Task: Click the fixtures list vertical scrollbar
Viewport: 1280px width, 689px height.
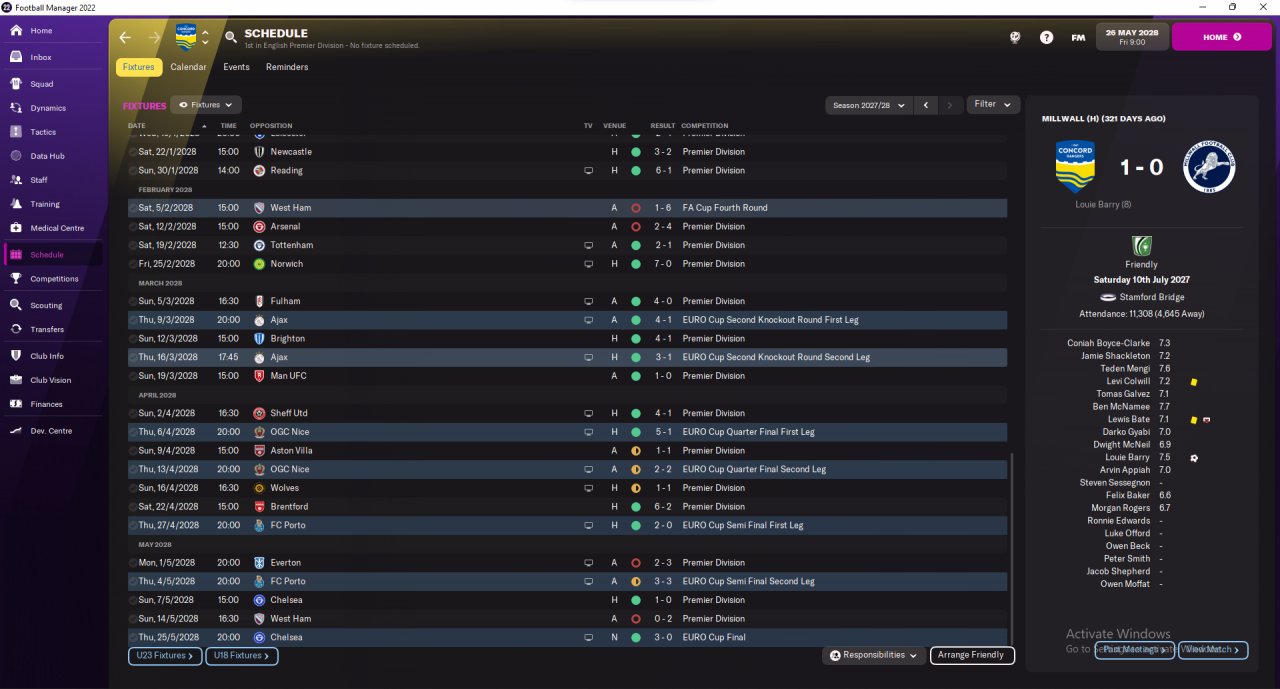Action: point(1012,550)
